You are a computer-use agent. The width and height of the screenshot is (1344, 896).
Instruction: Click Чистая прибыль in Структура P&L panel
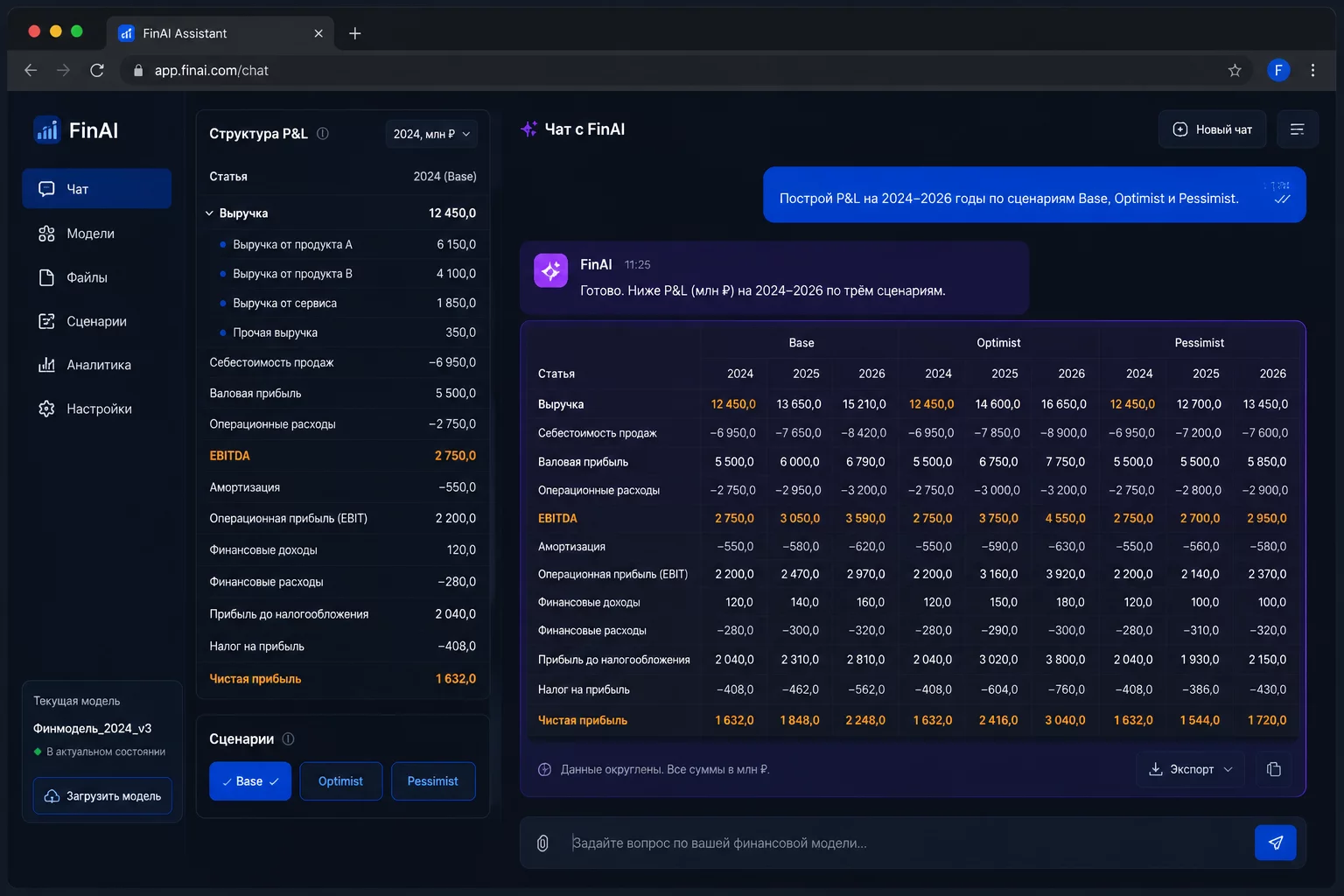click(x=343, y=679)
